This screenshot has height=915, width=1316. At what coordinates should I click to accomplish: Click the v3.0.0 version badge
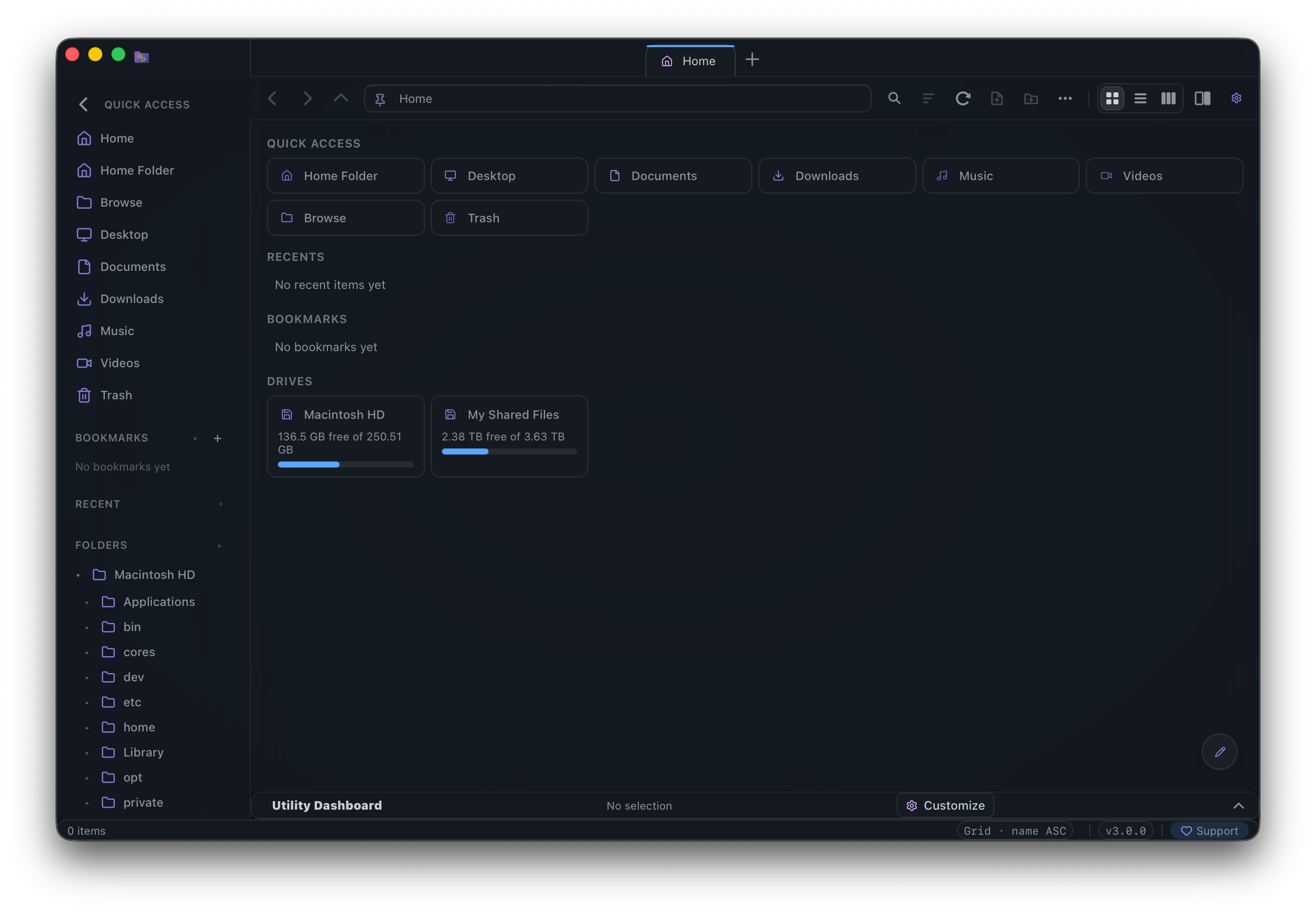pos(1125,831)
